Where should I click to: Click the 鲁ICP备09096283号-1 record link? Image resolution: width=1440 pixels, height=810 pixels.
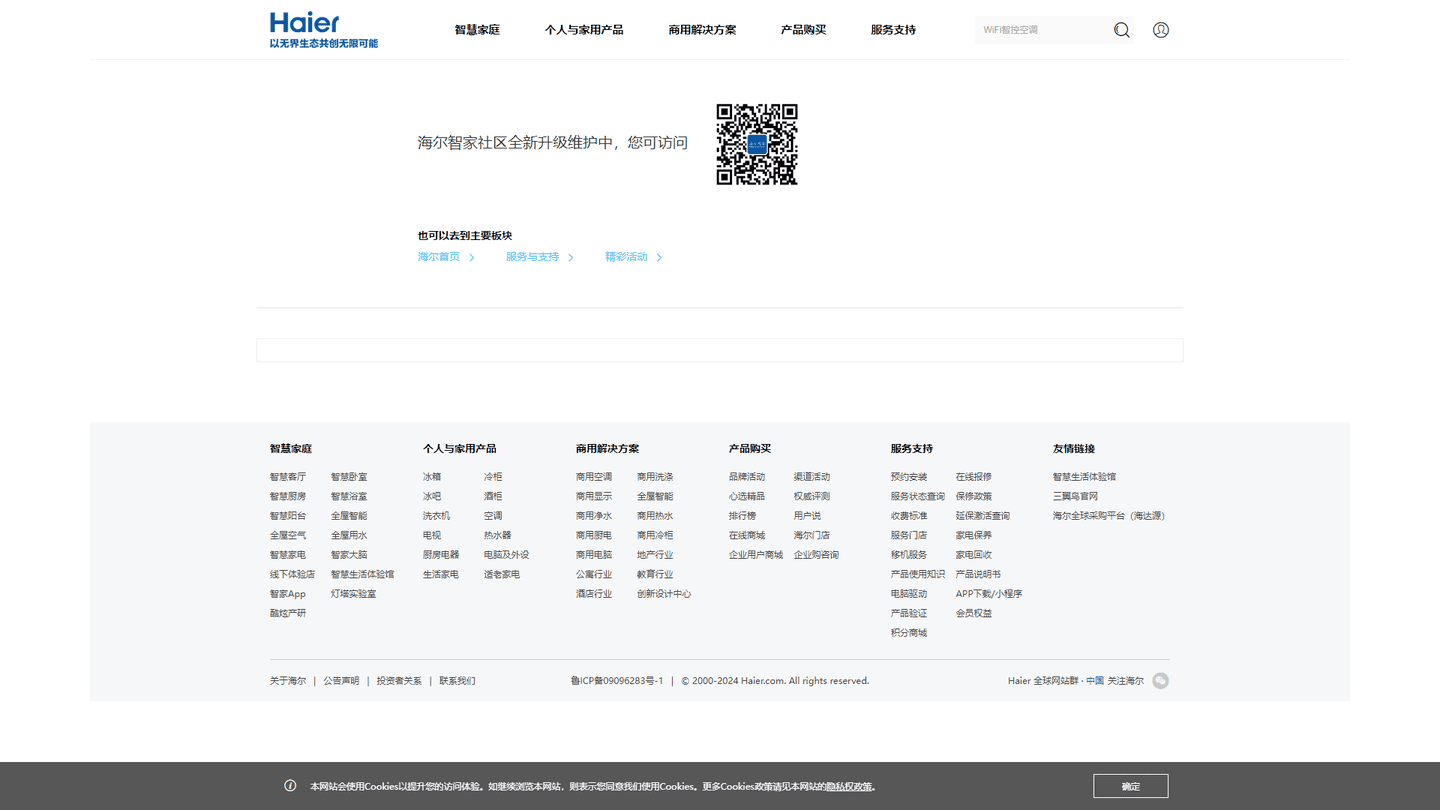(617, 681)
